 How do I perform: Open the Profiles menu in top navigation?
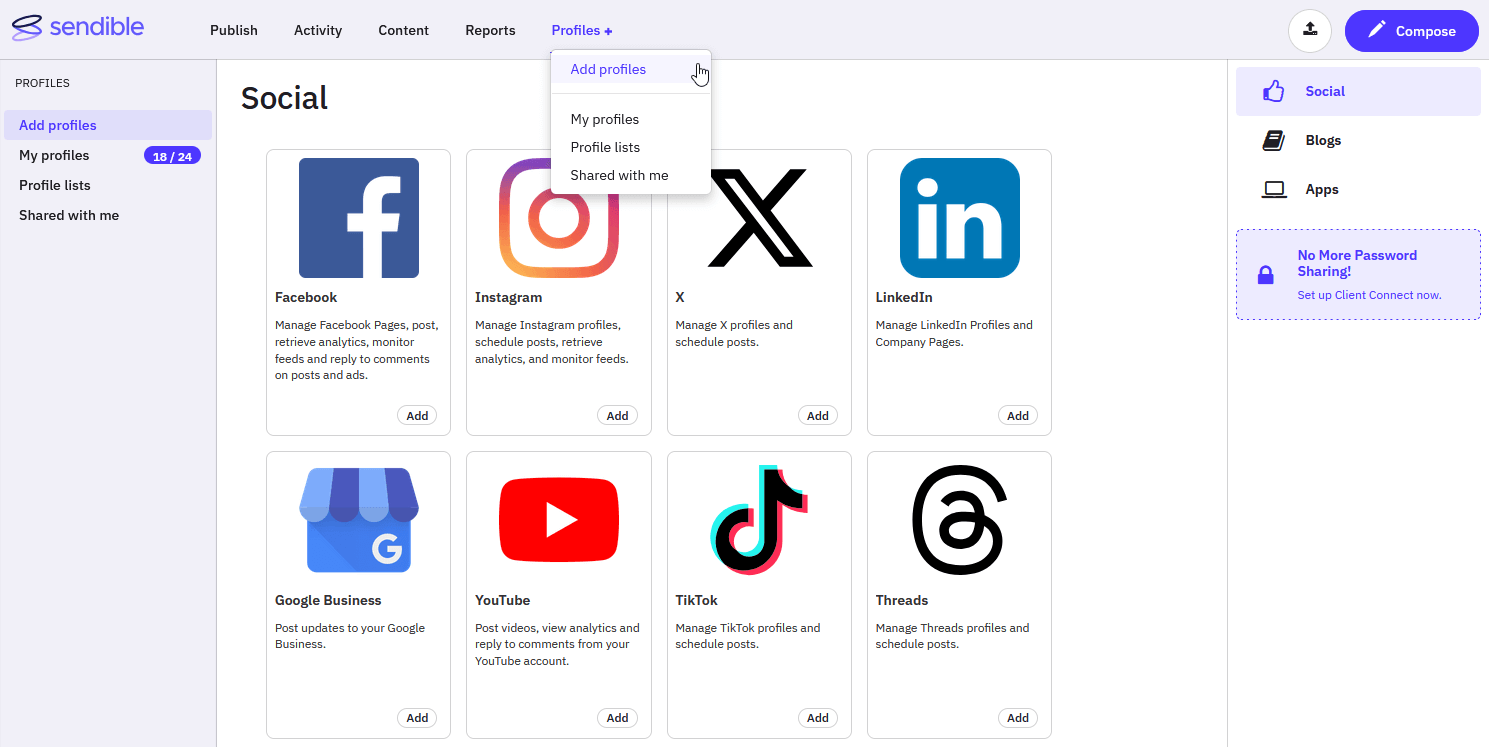tap(582, 30)
